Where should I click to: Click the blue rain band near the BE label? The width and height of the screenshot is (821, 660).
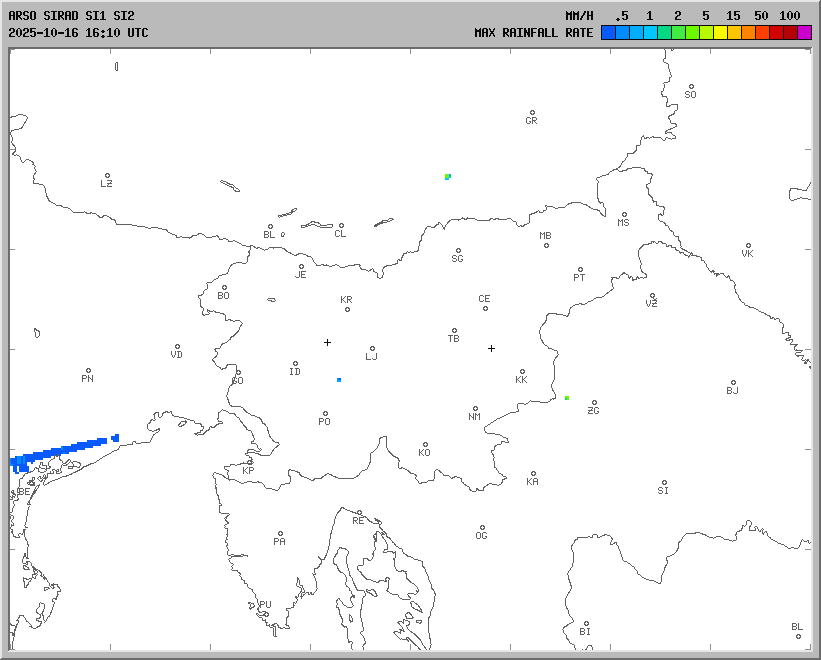[60, 450]
